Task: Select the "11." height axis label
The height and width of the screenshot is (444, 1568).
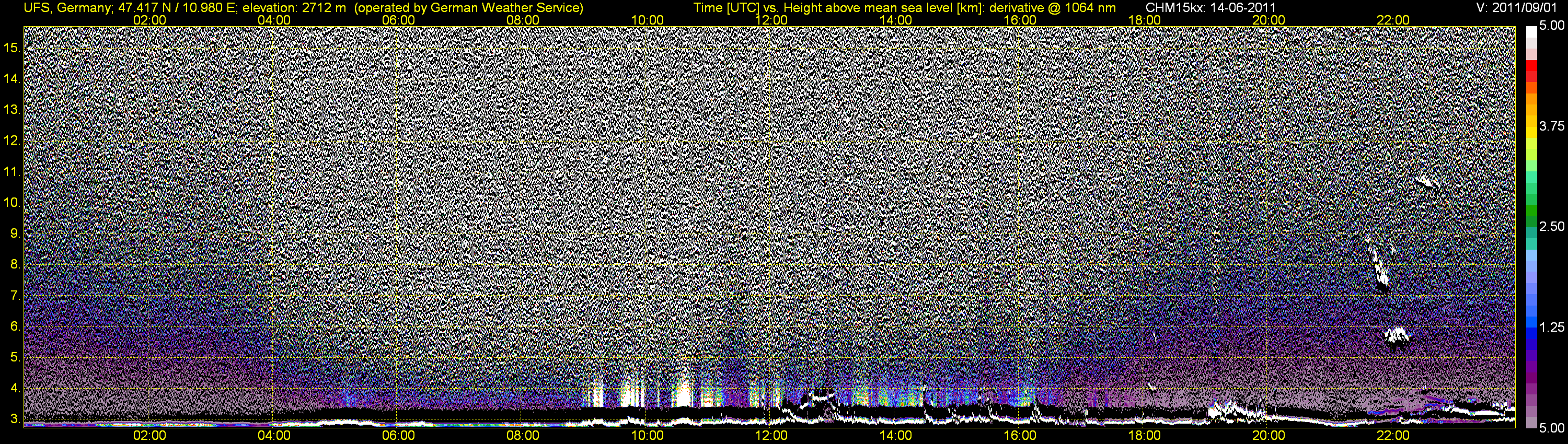Action: tap(11, 171)
